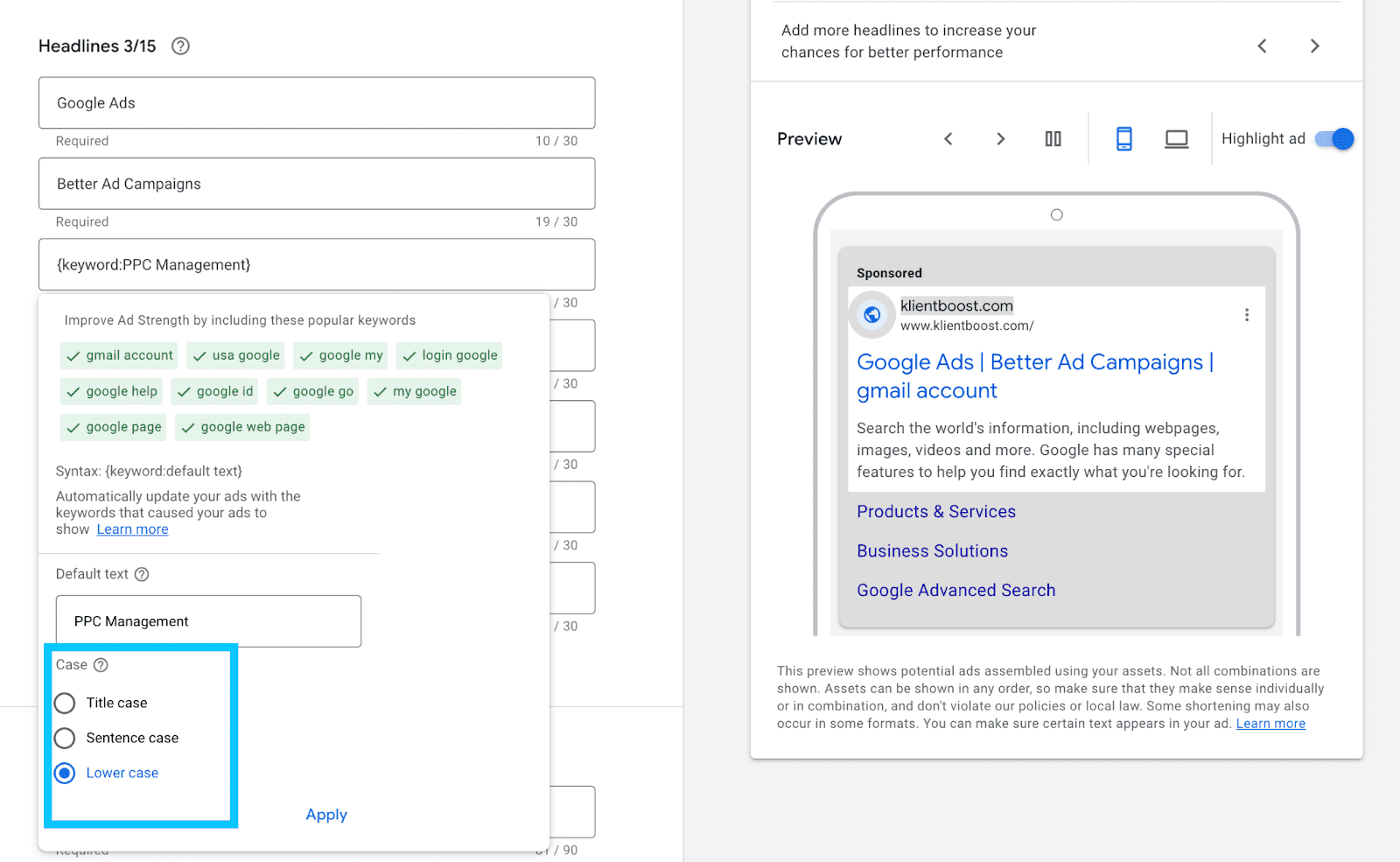This screenshot has height=862, width=1400.
Task: Select the 'login google' keyword chip
Action: [450, 355]
